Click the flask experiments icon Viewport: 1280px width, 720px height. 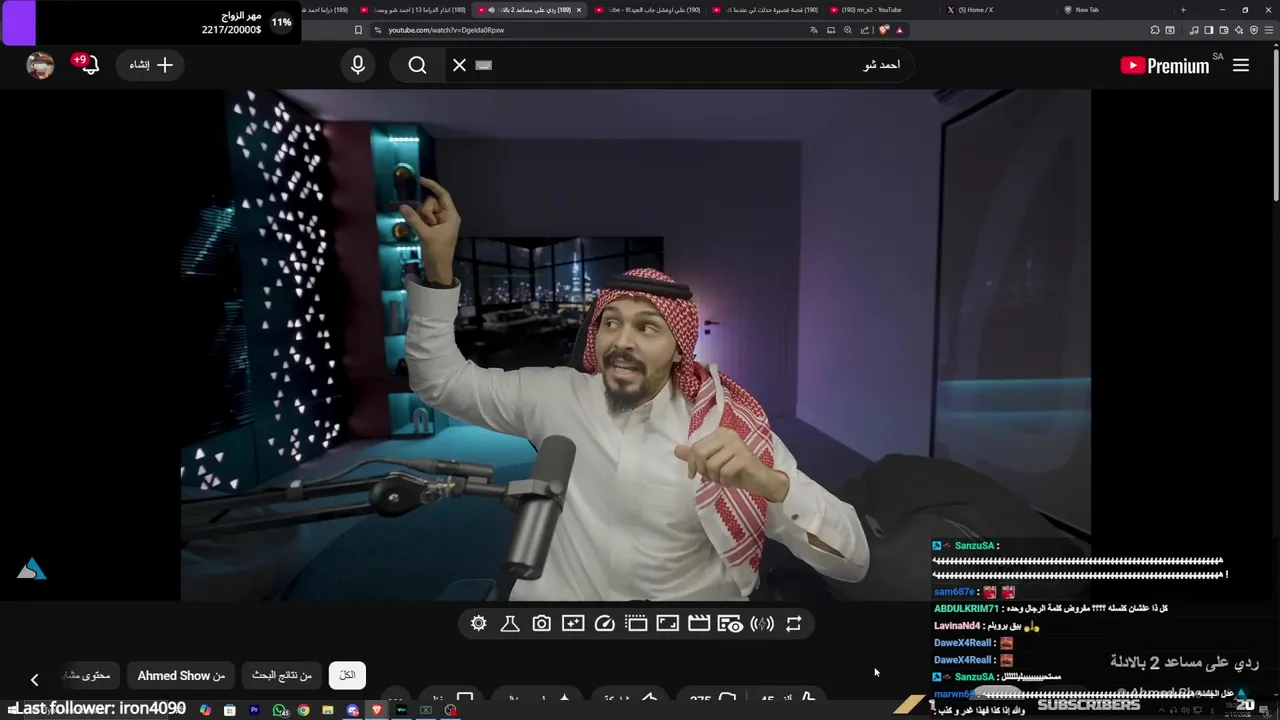click(x=510, y=624)
